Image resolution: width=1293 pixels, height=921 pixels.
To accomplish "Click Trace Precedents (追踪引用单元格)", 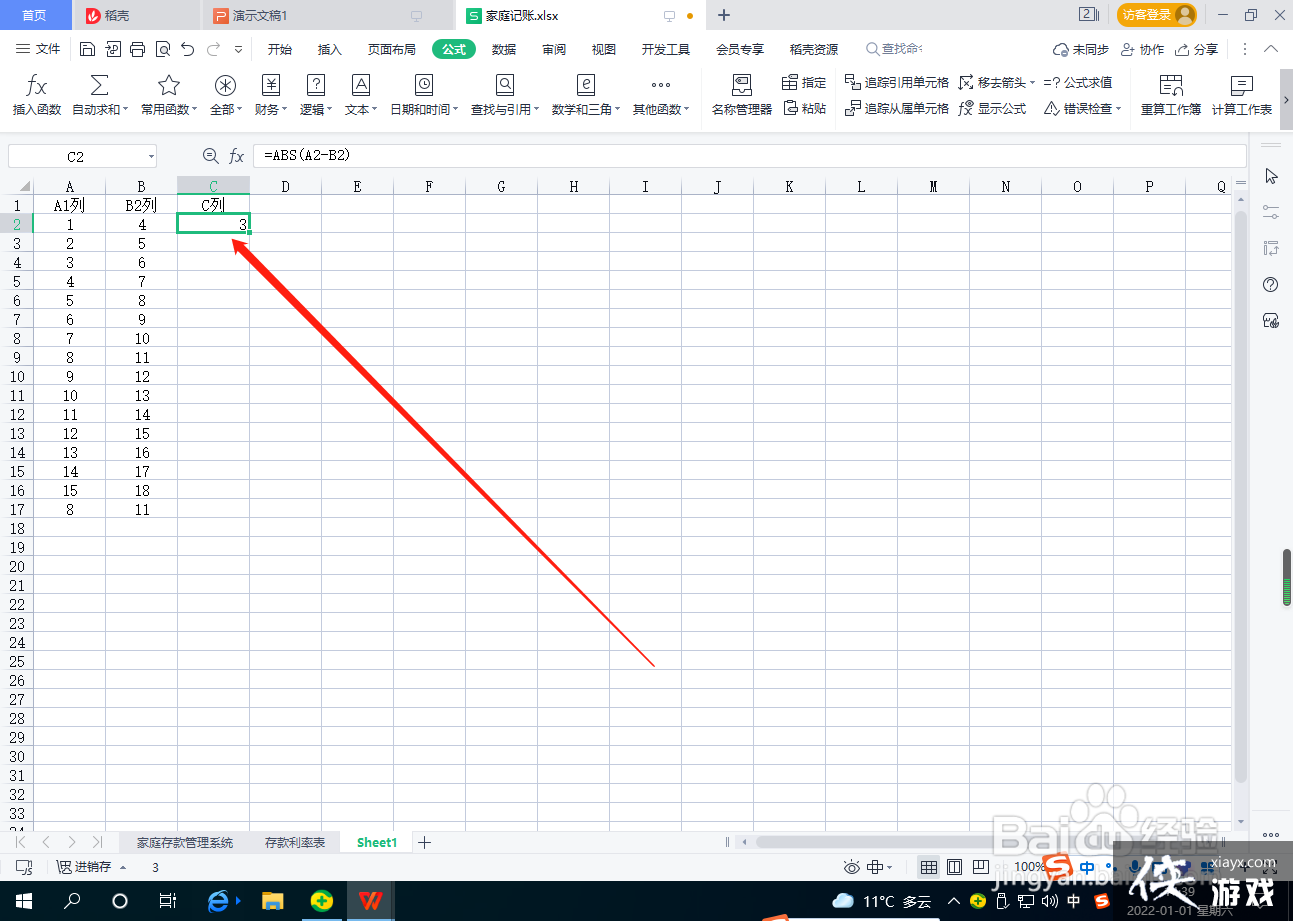I will click(x=897, y=82).
